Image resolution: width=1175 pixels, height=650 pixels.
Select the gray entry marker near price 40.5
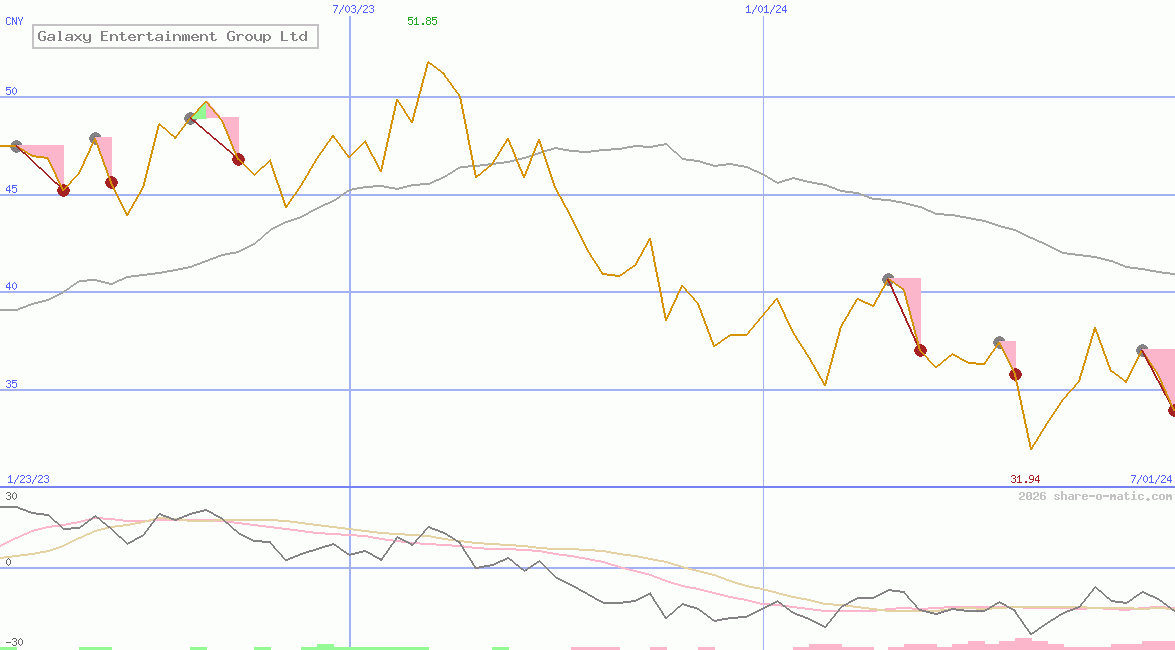pyautogui.click(x=888, y=279)
